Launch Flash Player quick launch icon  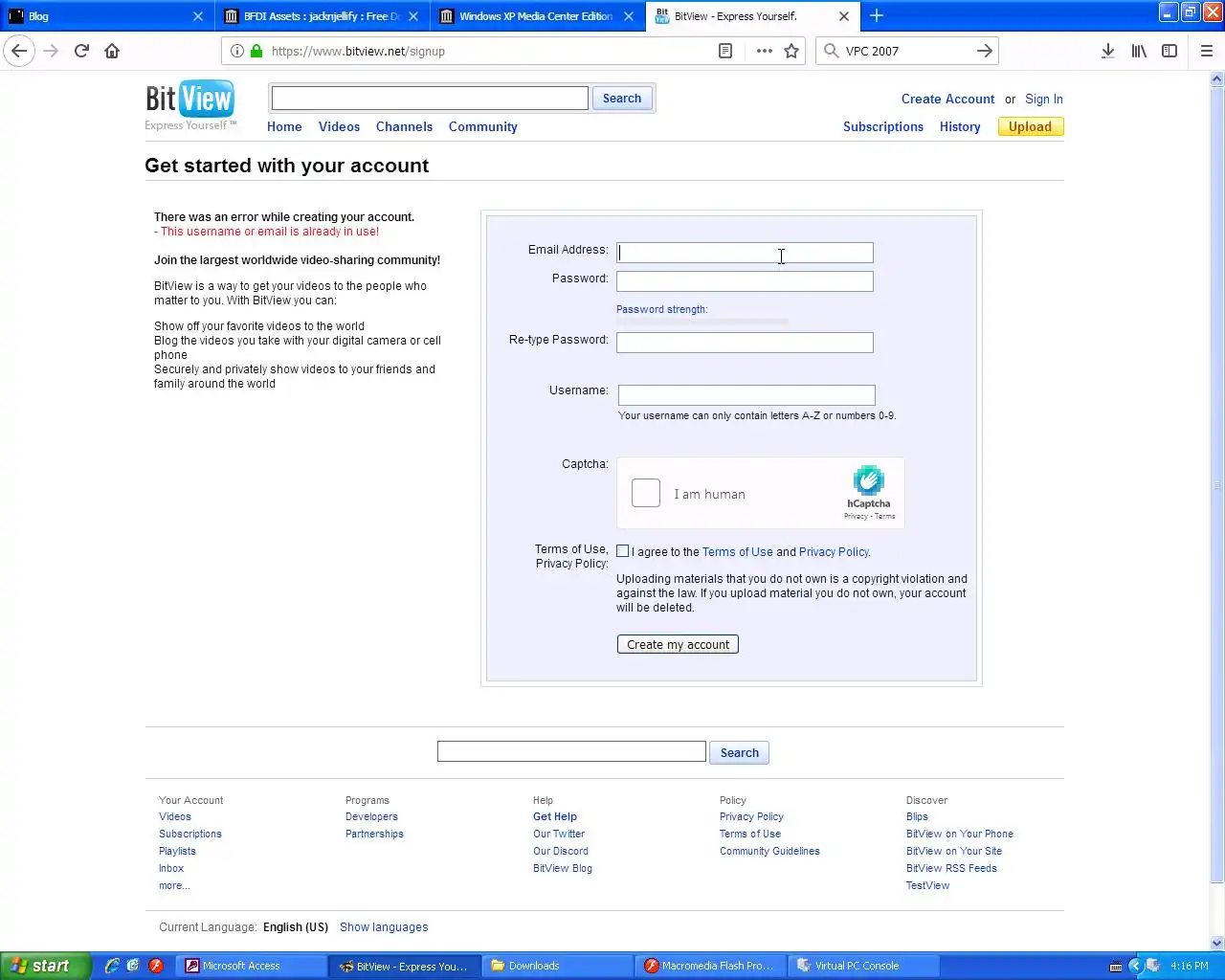pyautogui.click(x=156, y=966)
